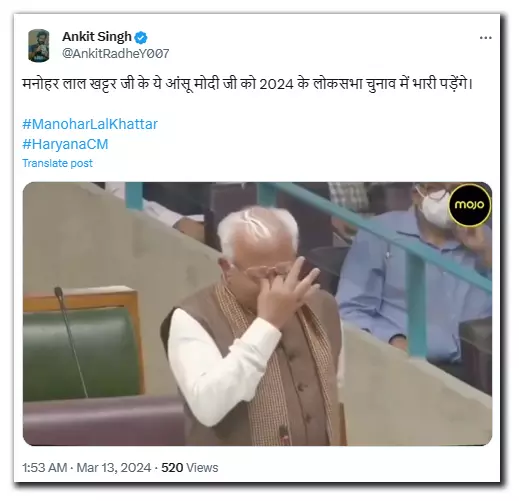Click the word लोकसभा in the tweet
This screenshot has width=519, height=501.
point(337,84)
